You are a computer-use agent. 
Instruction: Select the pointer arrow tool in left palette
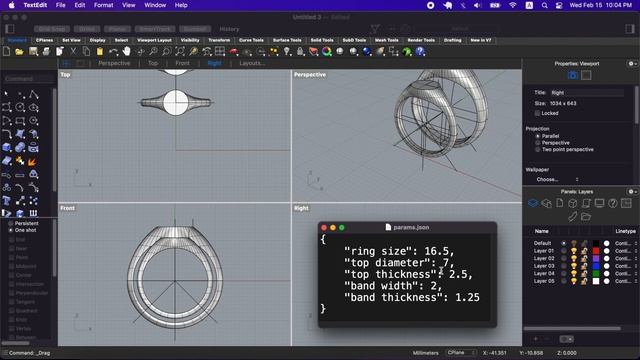[x=7, y=94]
